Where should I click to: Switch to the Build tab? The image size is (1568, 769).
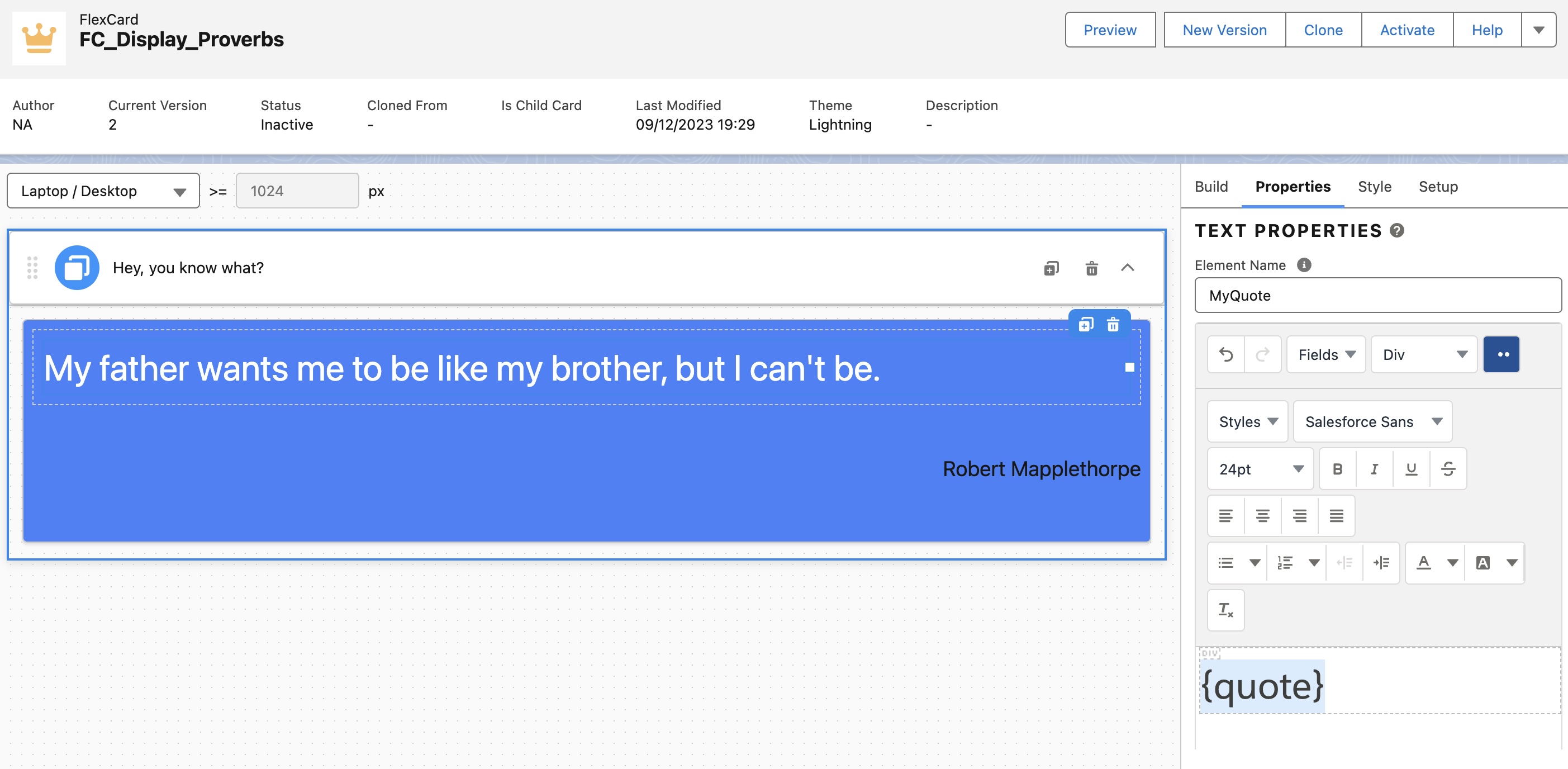tap(1211, 186)
